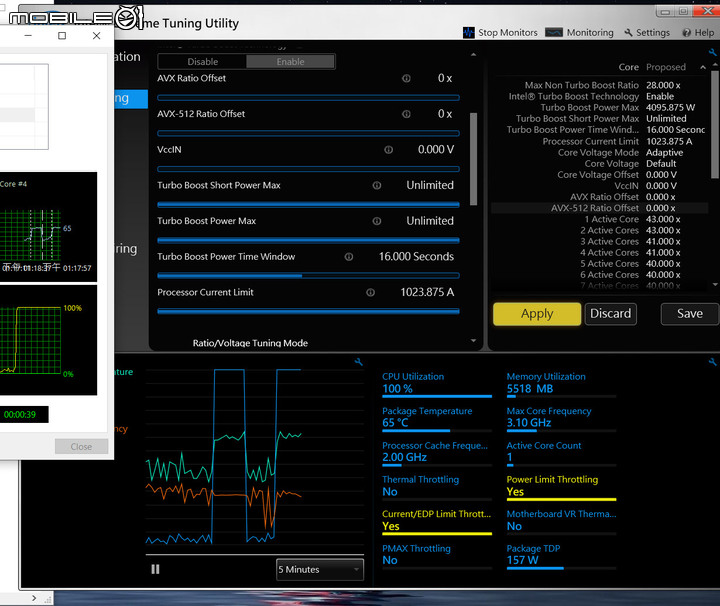Adjust the AVX-512 Ratio Offset slider

[308, 134]
